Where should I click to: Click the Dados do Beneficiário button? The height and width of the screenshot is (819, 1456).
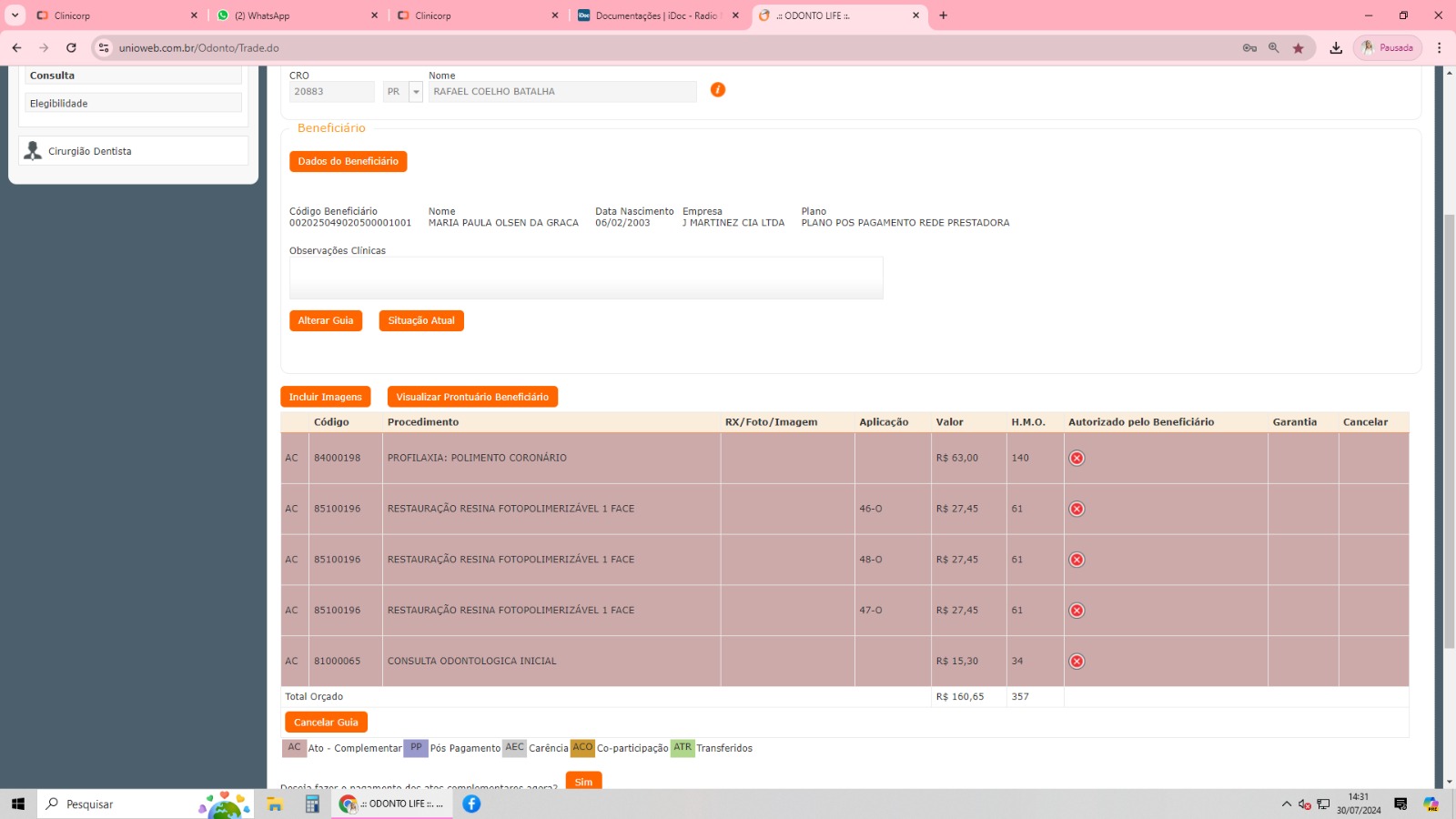tap(348, 161)
